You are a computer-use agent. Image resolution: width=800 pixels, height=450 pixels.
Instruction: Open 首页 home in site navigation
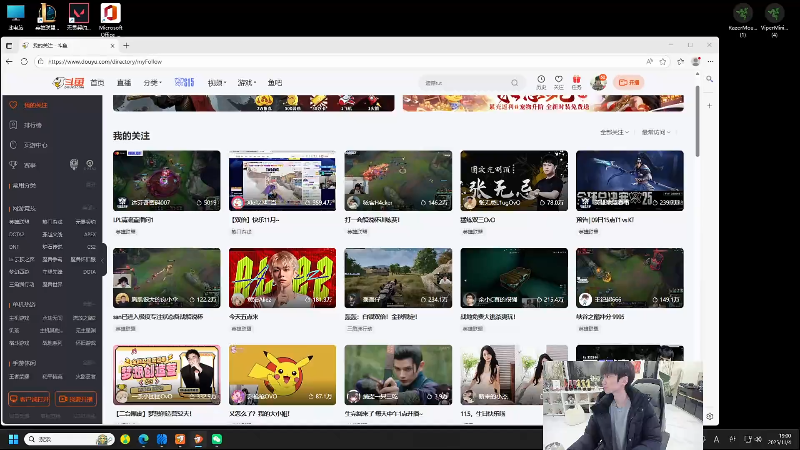tap(97, 83)
